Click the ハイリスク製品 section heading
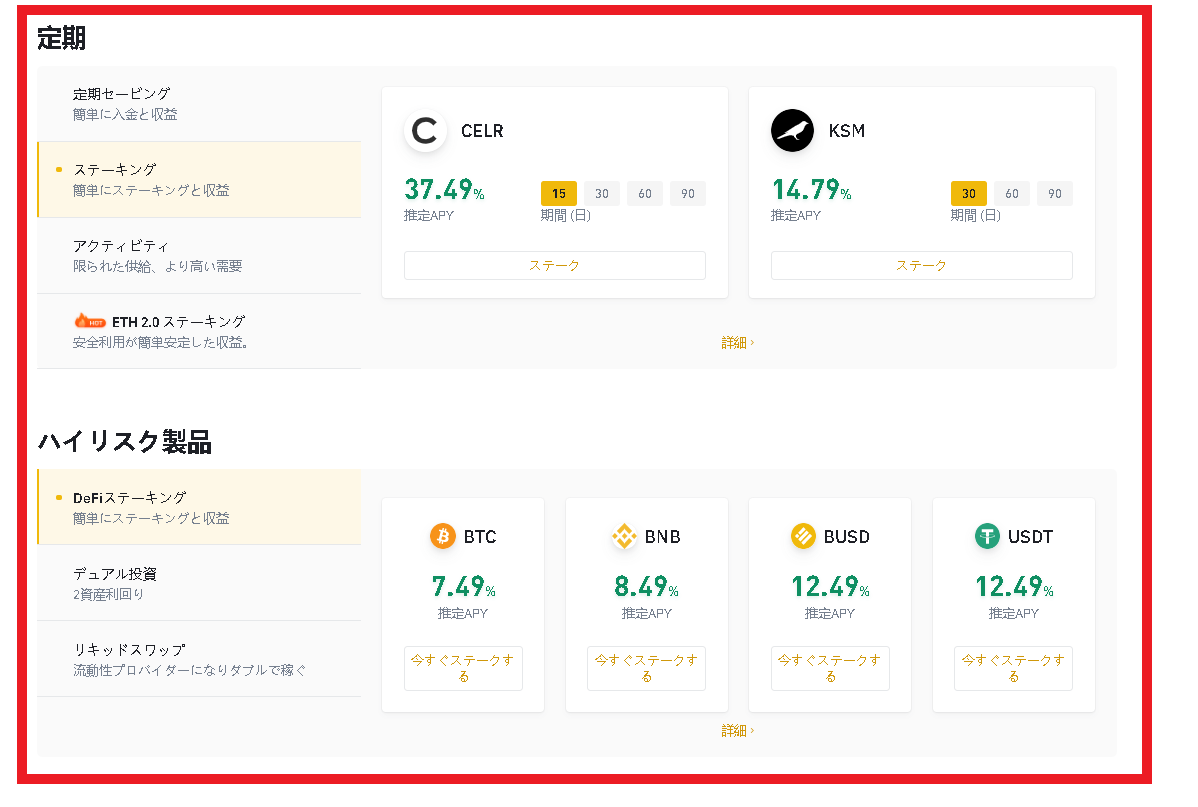The image size is (1198, 807). 125,442
